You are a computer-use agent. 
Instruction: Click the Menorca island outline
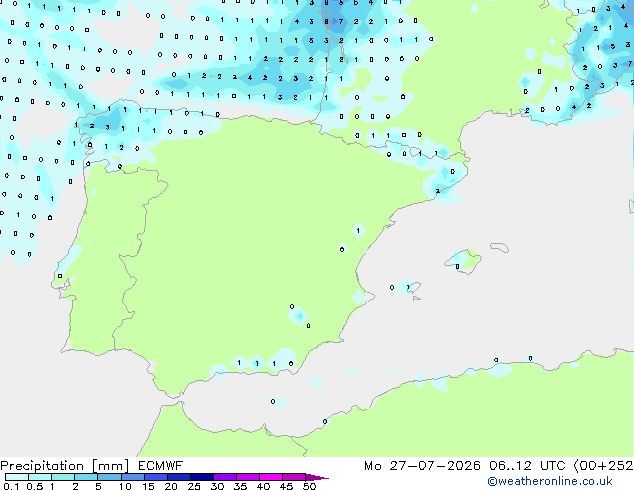[x=500, y=247]
